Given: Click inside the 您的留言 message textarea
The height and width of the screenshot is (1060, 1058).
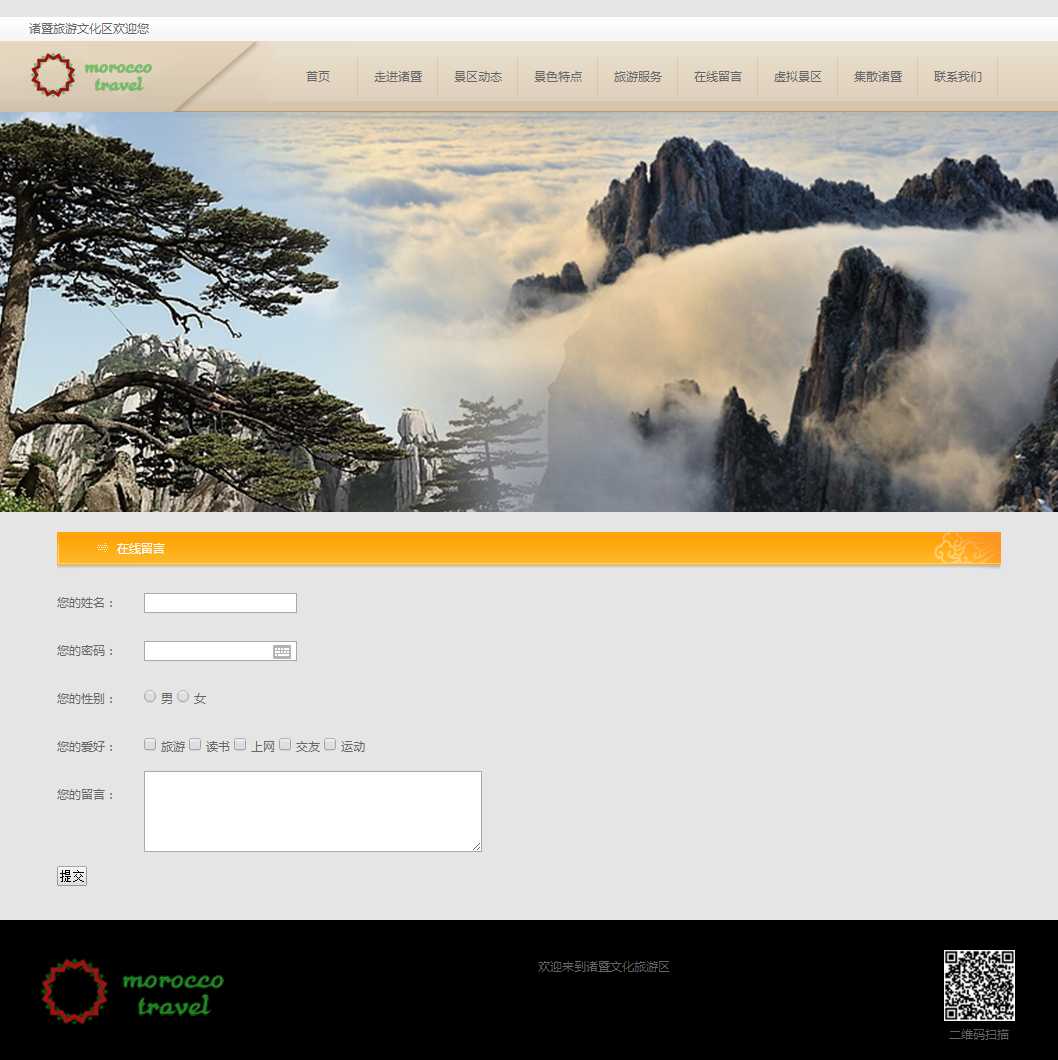Looking at the screenshot, I should pyautogui.click(x=312, y=811).
